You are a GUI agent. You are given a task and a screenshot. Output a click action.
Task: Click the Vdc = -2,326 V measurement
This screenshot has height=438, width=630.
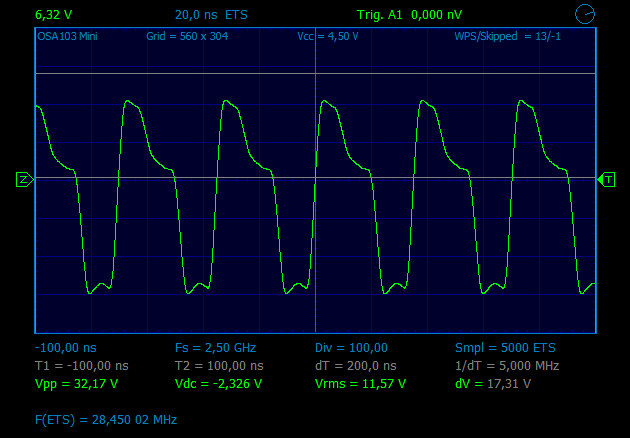[x=218, y=383]
